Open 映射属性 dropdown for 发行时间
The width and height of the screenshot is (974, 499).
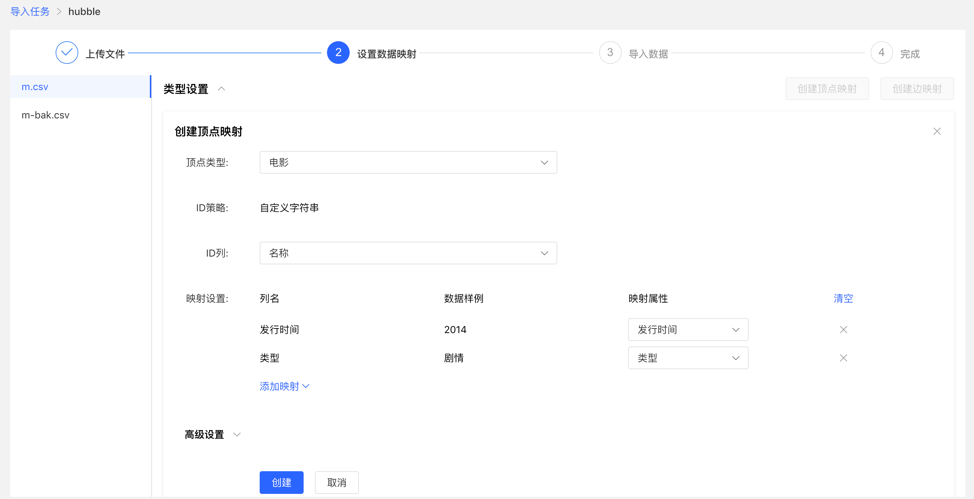click(x=688, y=330)
